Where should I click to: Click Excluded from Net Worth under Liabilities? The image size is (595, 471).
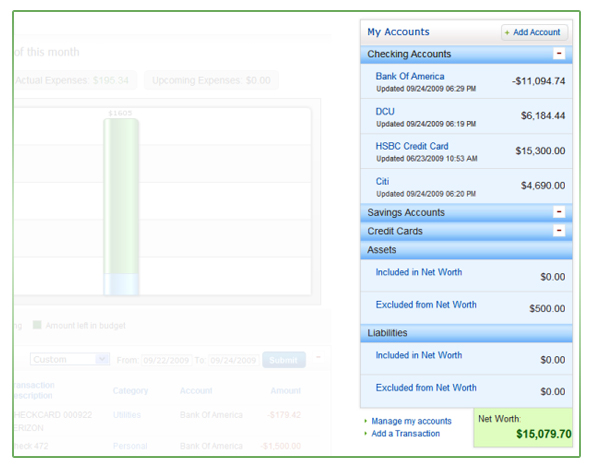point(426,388)
